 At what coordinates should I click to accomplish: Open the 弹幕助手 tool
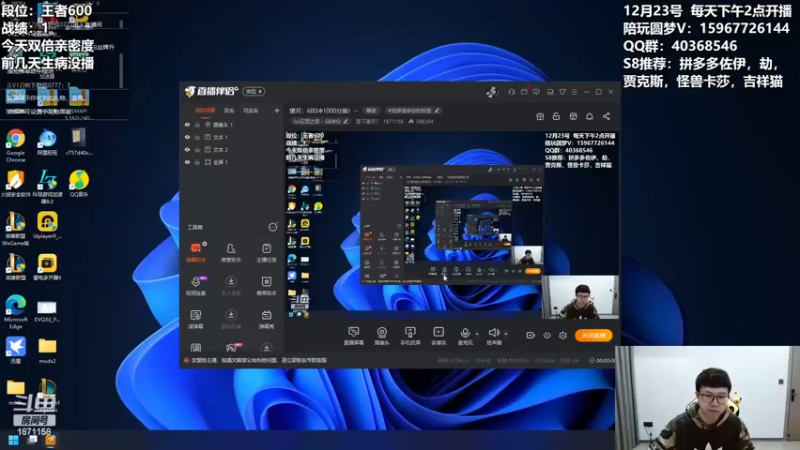tap(196, 253)
